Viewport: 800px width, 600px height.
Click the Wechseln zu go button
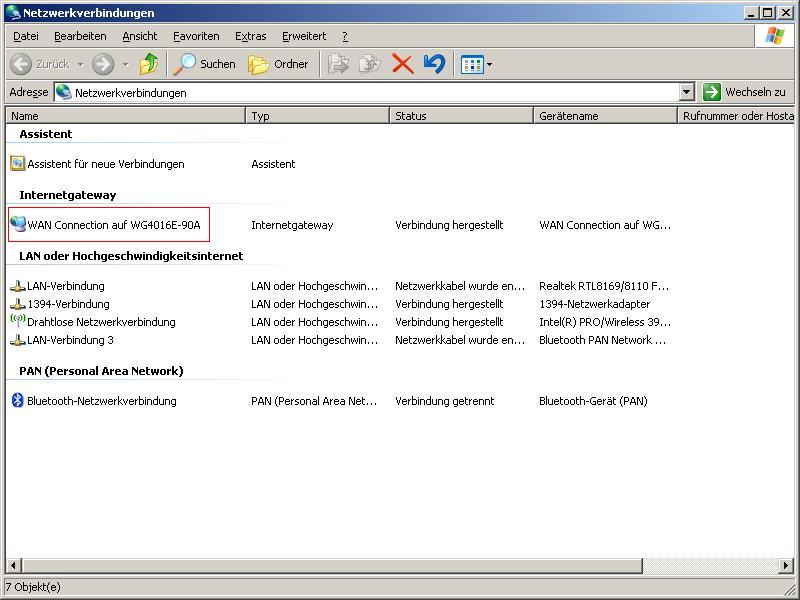(744, 92)
